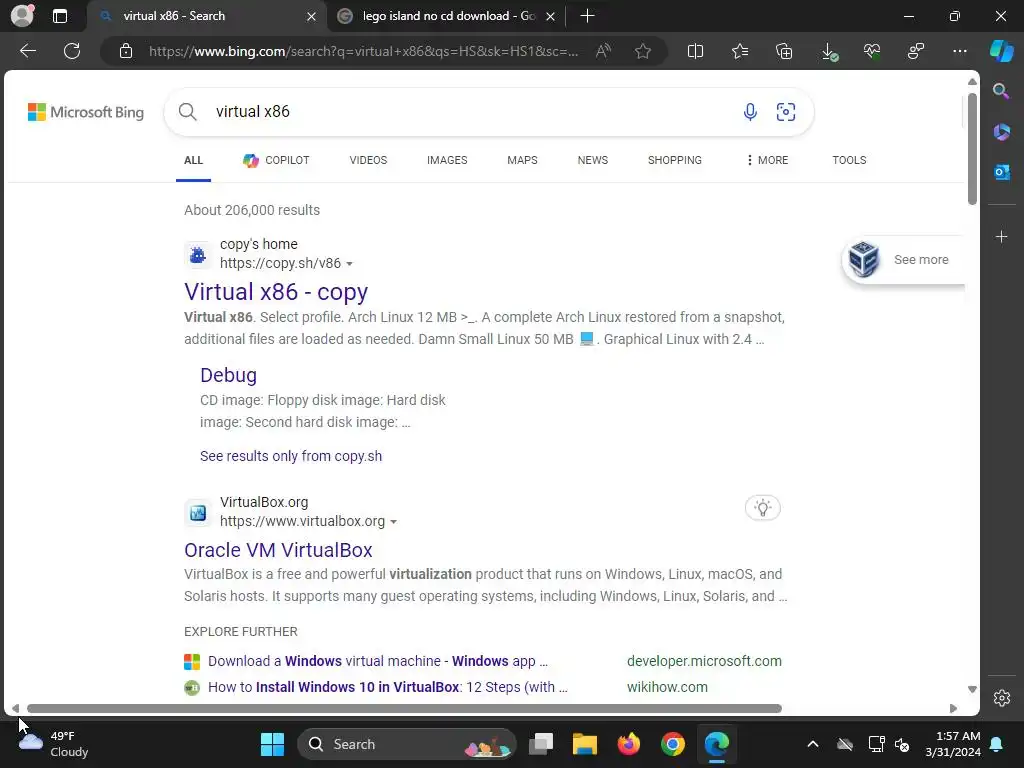Activate Read aloud icon in address bar
The image size is (1024, 768).
(603, 51)
